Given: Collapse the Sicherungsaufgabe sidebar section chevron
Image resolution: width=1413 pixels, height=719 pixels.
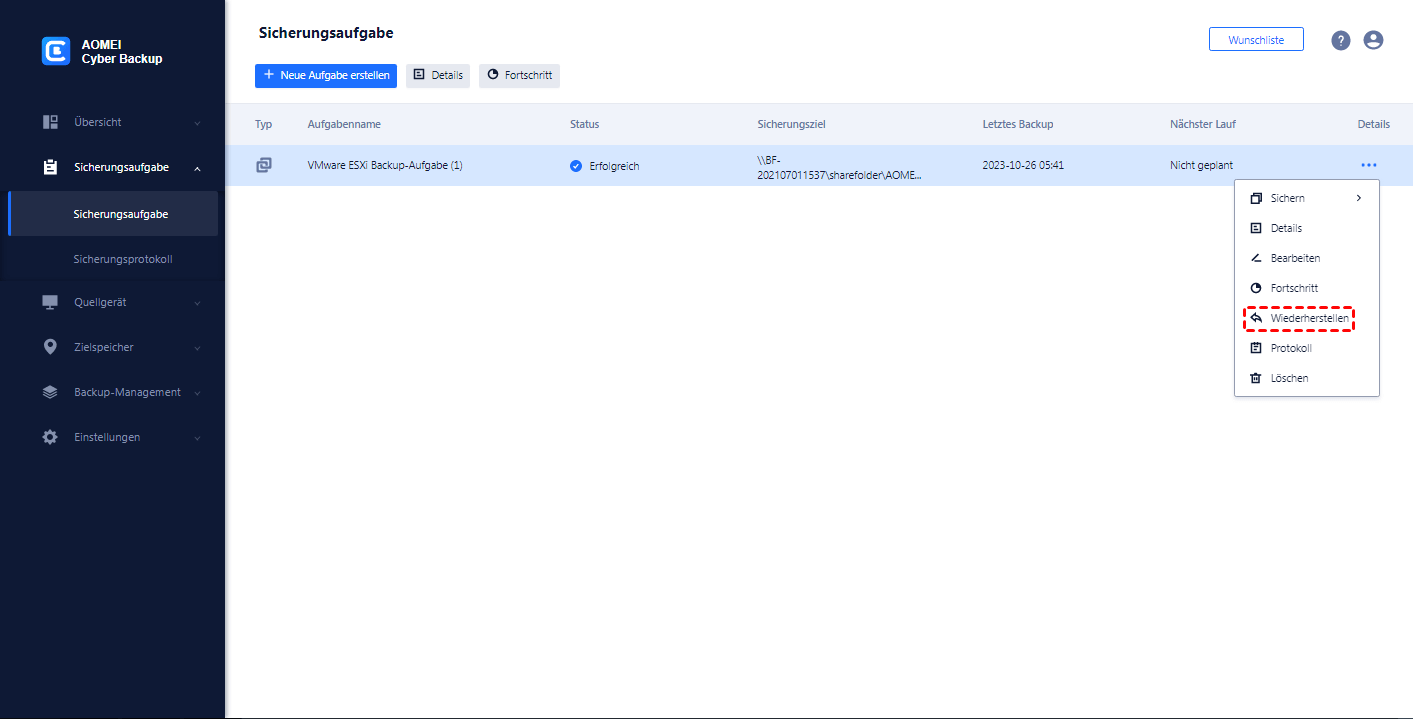Looking at the screenshot, I should 197,168.
